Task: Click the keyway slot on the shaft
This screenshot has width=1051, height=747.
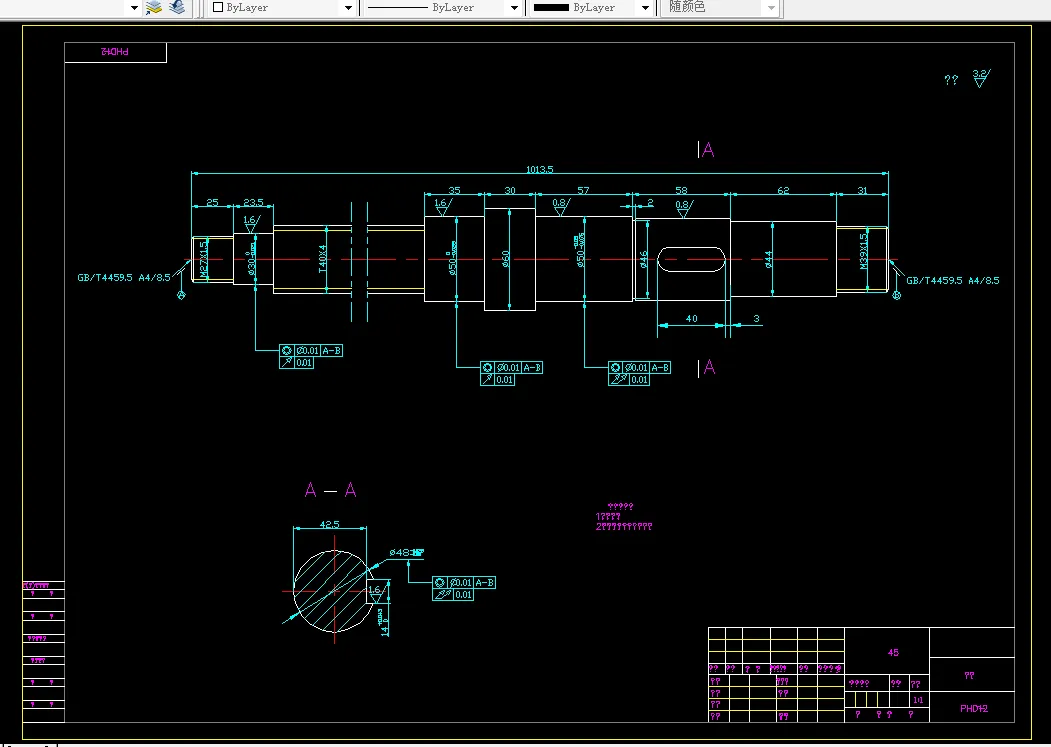Action: [691, 260]
